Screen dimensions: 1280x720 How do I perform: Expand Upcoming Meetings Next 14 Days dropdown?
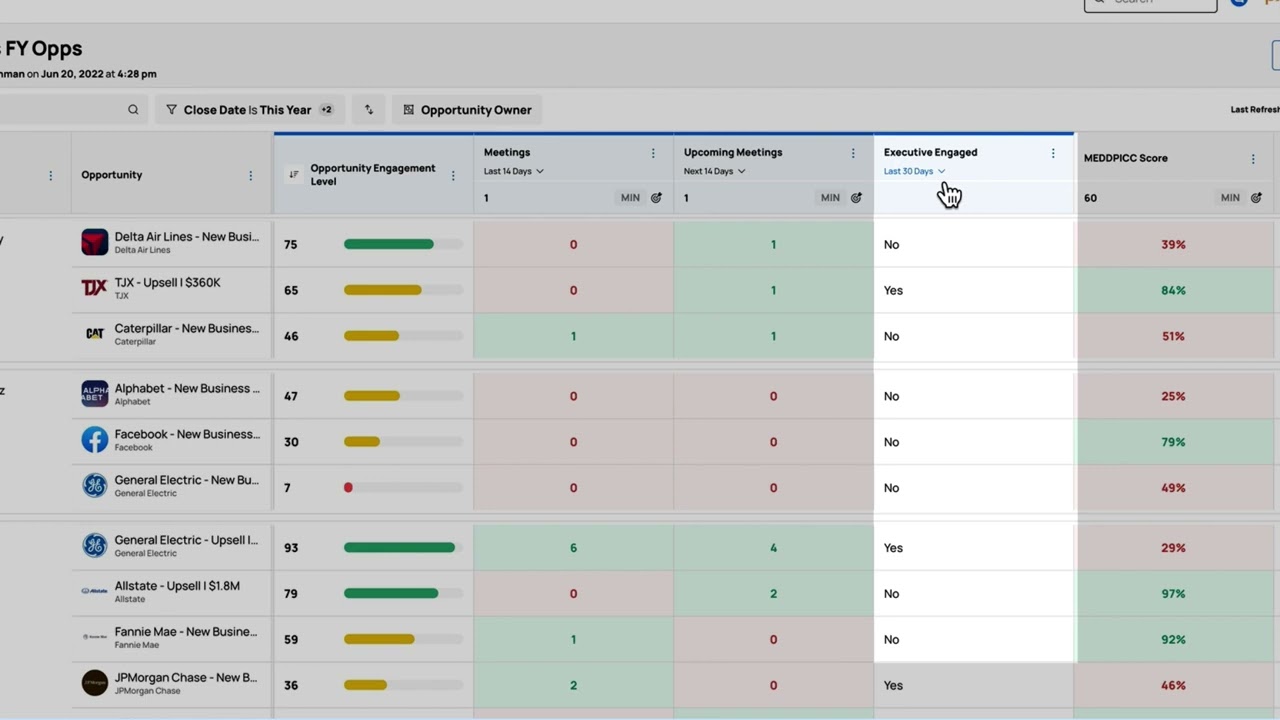coord(715,171)
